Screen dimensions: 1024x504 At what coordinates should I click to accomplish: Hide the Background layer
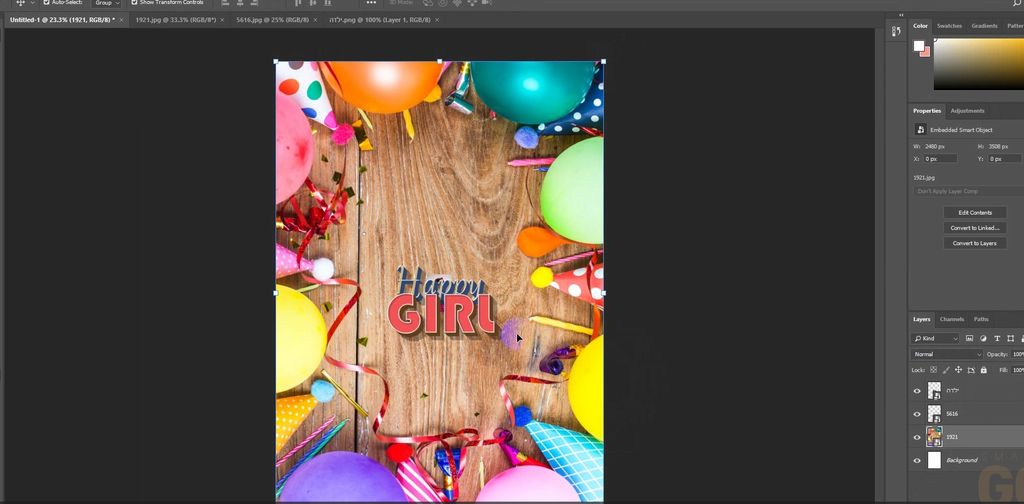click(x=917, y=460)
